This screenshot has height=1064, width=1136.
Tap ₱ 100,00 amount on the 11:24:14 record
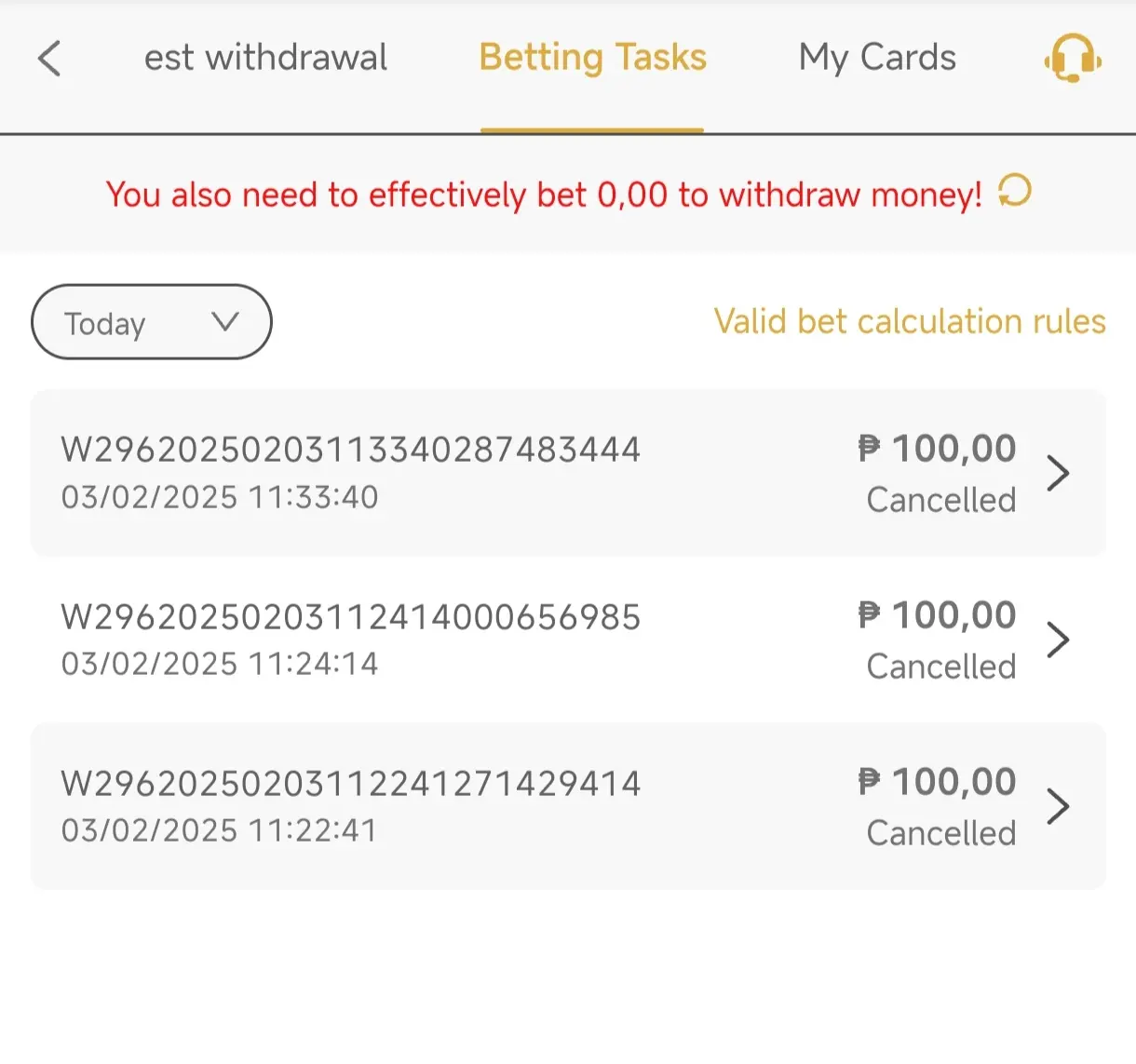[937, 615]
